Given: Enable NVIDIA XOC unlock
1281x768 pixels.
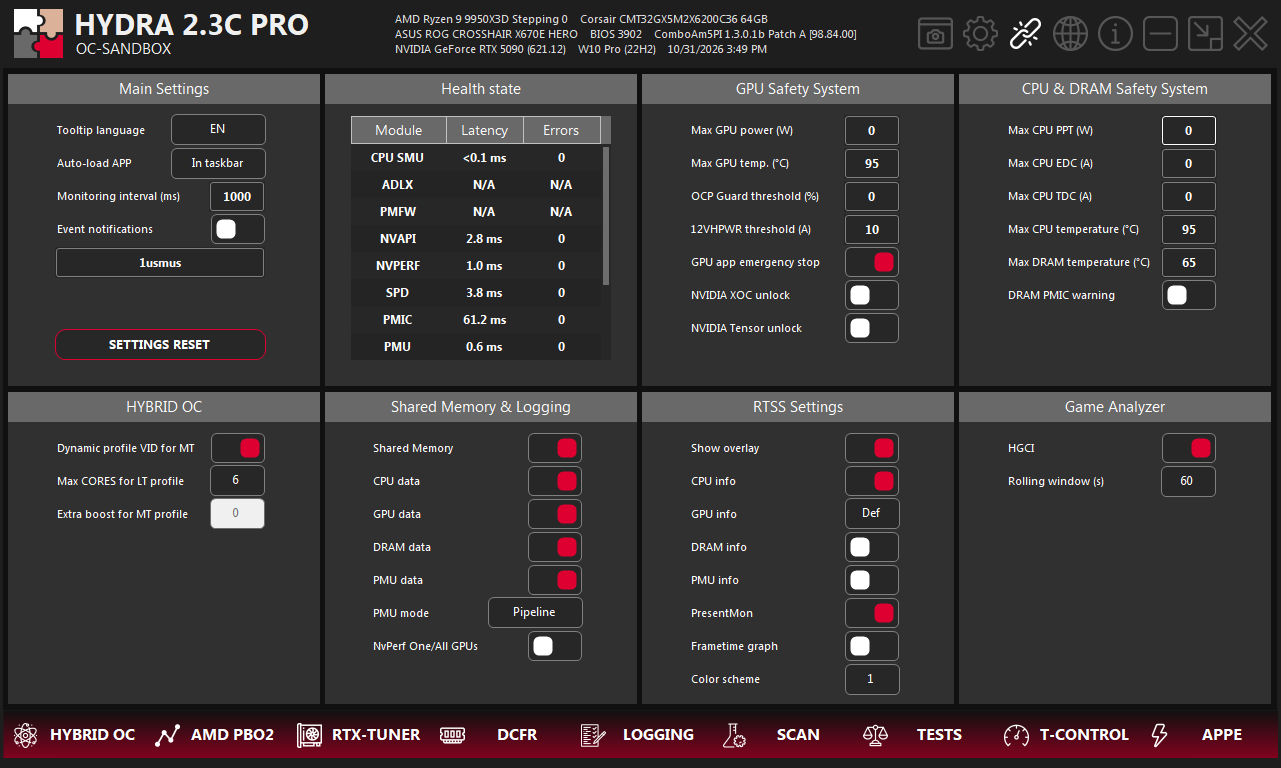Looking at the screenshot, I should pyautogui.click(x=872, y=295).
